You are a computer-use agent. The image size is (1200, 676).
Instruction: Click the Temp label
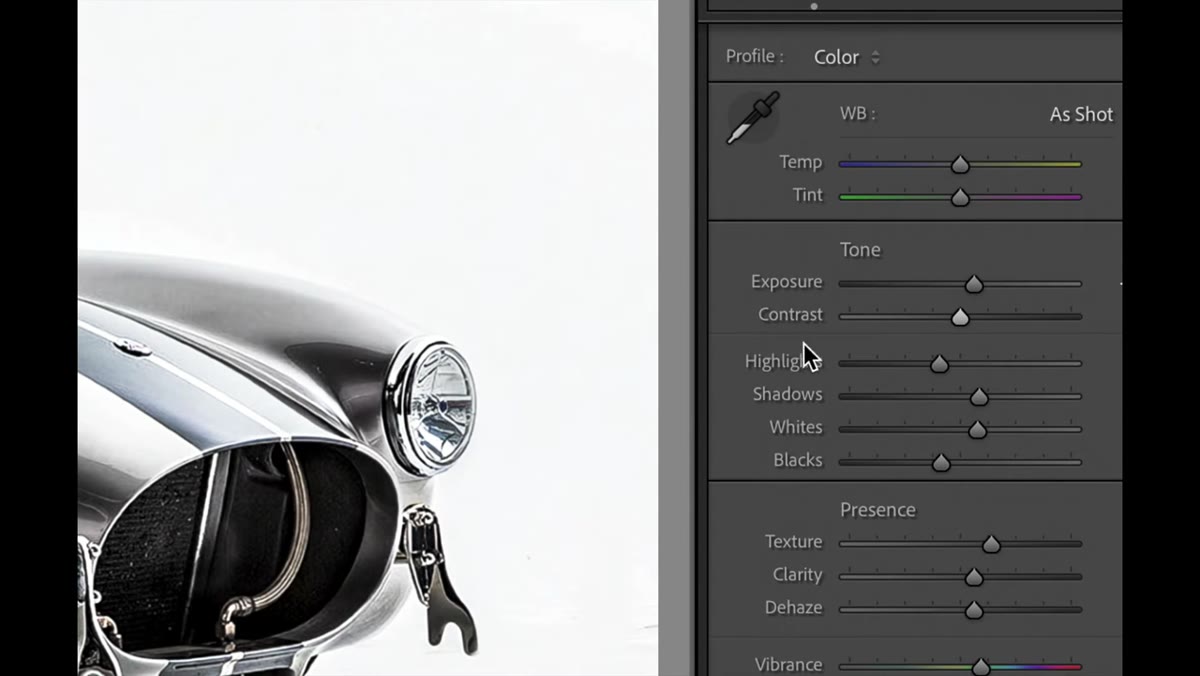point(801,162)
